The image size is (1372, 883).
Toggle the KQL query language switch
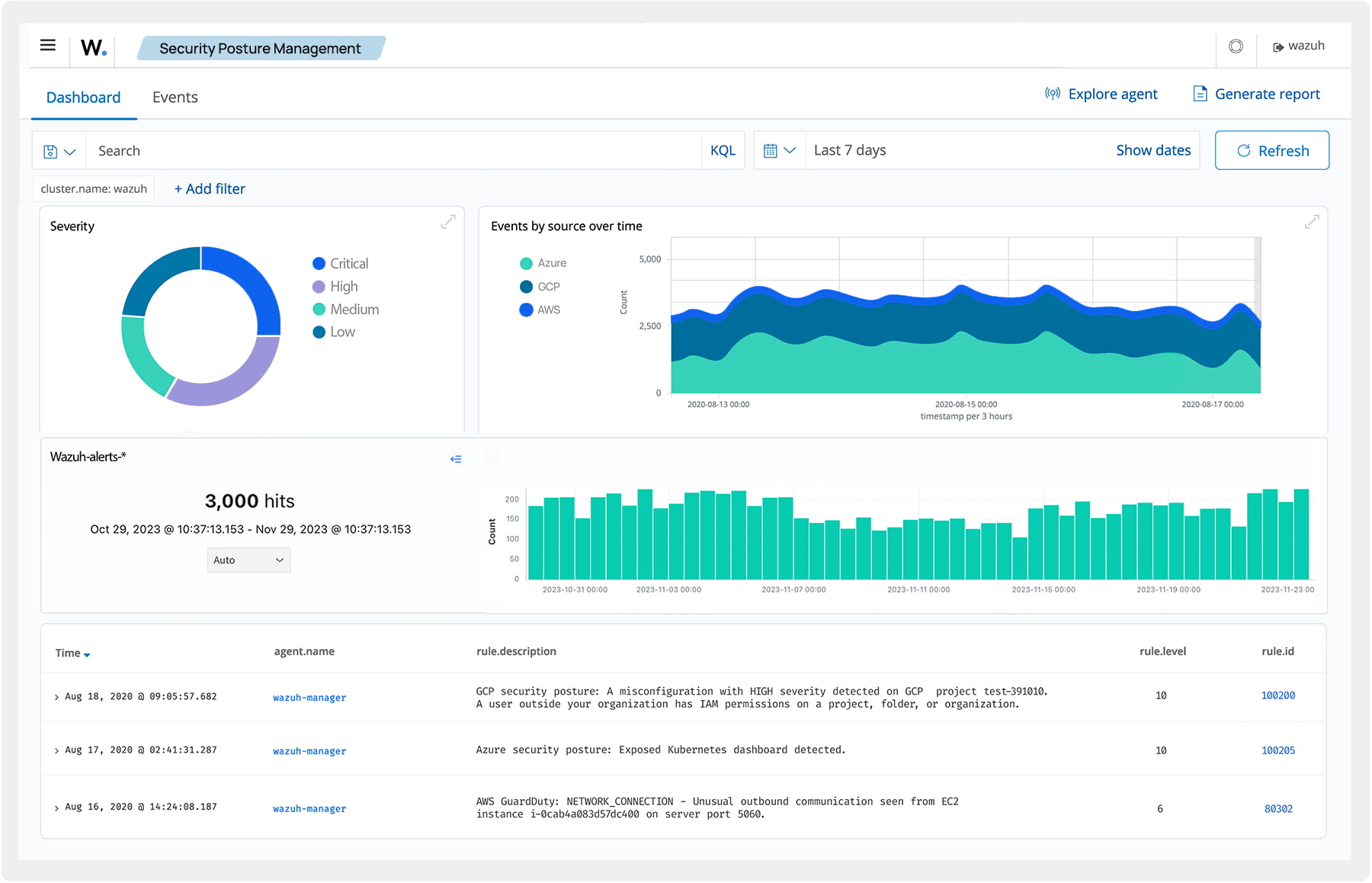click(x=723, y=151)
